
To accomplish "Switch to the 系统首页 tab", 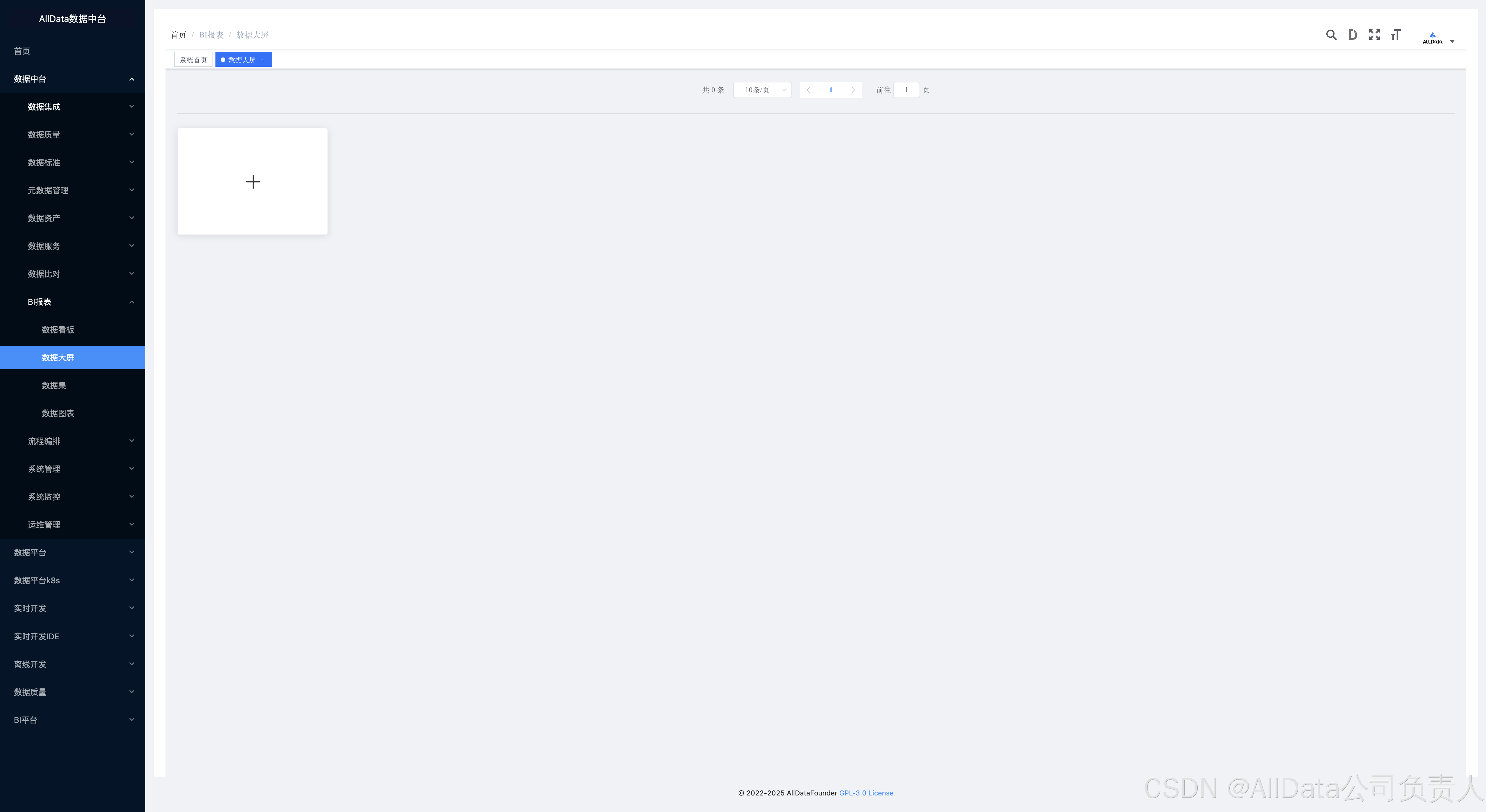I will [193, 60].
